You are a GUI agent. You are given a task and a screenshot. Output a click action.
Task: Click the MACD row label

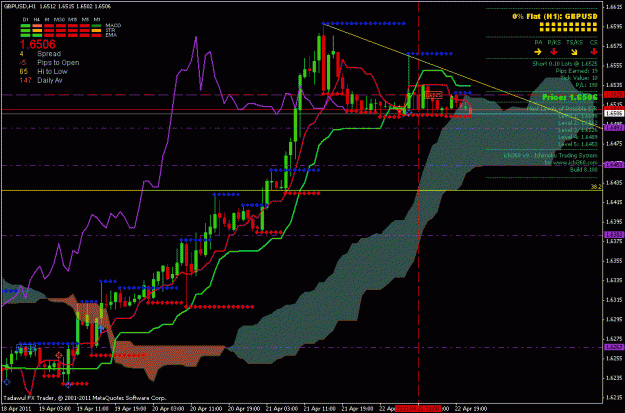(x=113, y=26)
